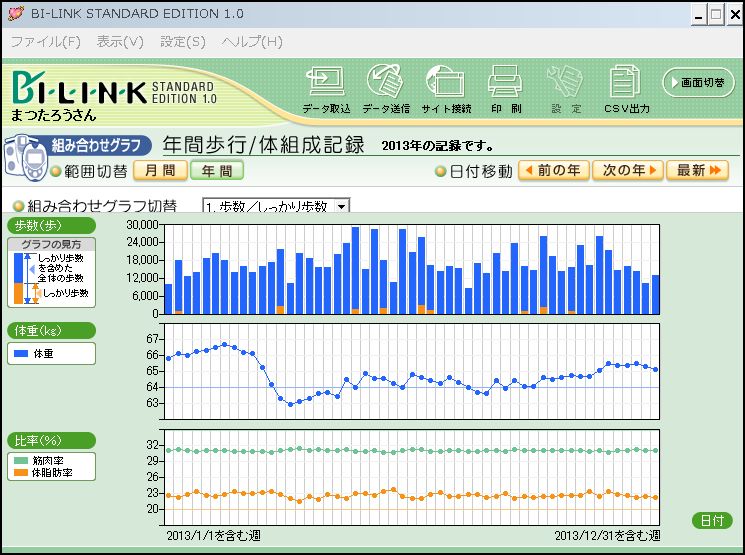The image size is (745, 555).
Task: Select the 年間 yearly range toggle
Action: click(x=217, y=171)
